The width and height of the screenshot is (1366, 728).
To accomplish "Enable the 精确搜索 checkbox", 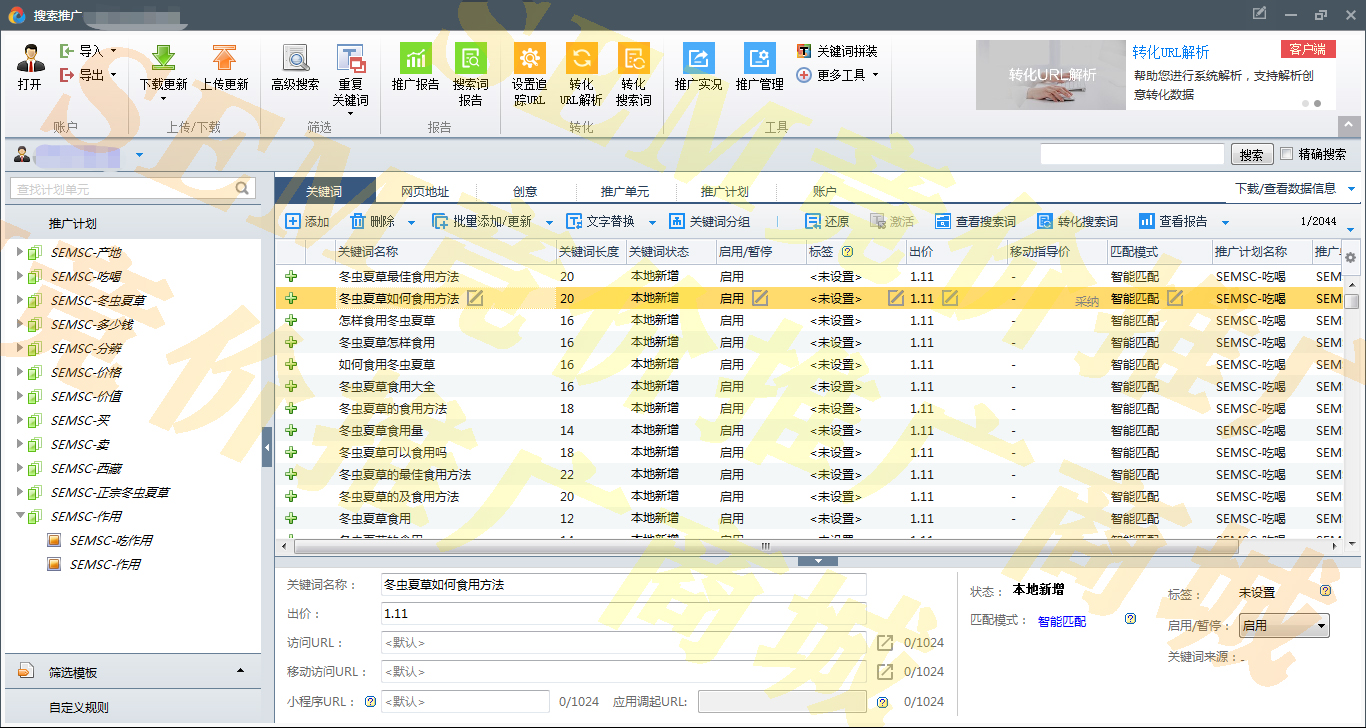I will coord(1287,154).
